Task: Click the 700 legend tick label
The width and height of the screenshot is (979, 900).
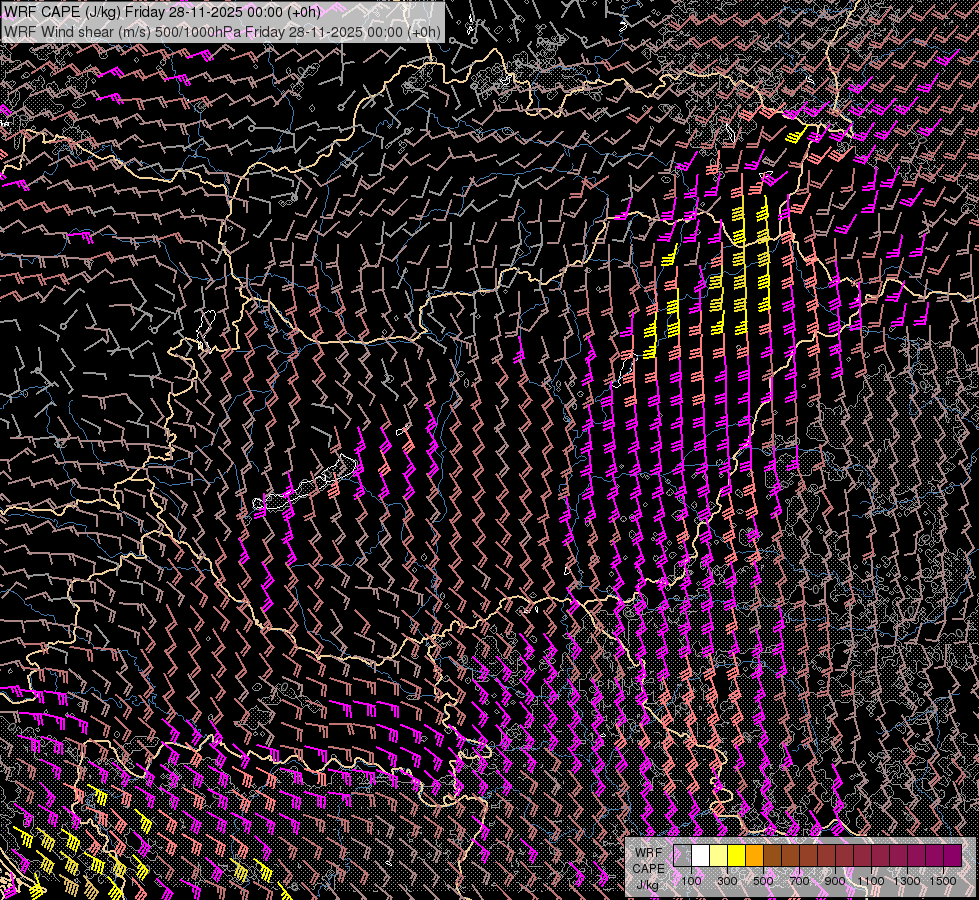Action: (799, 881)
